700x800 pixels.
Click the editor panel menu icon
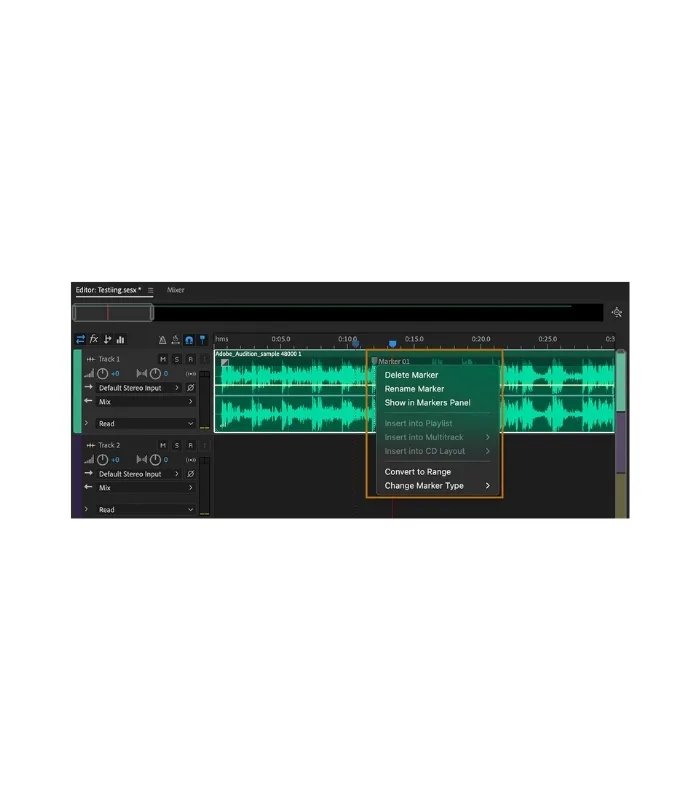pyautogui.click(x=151, y=290)
